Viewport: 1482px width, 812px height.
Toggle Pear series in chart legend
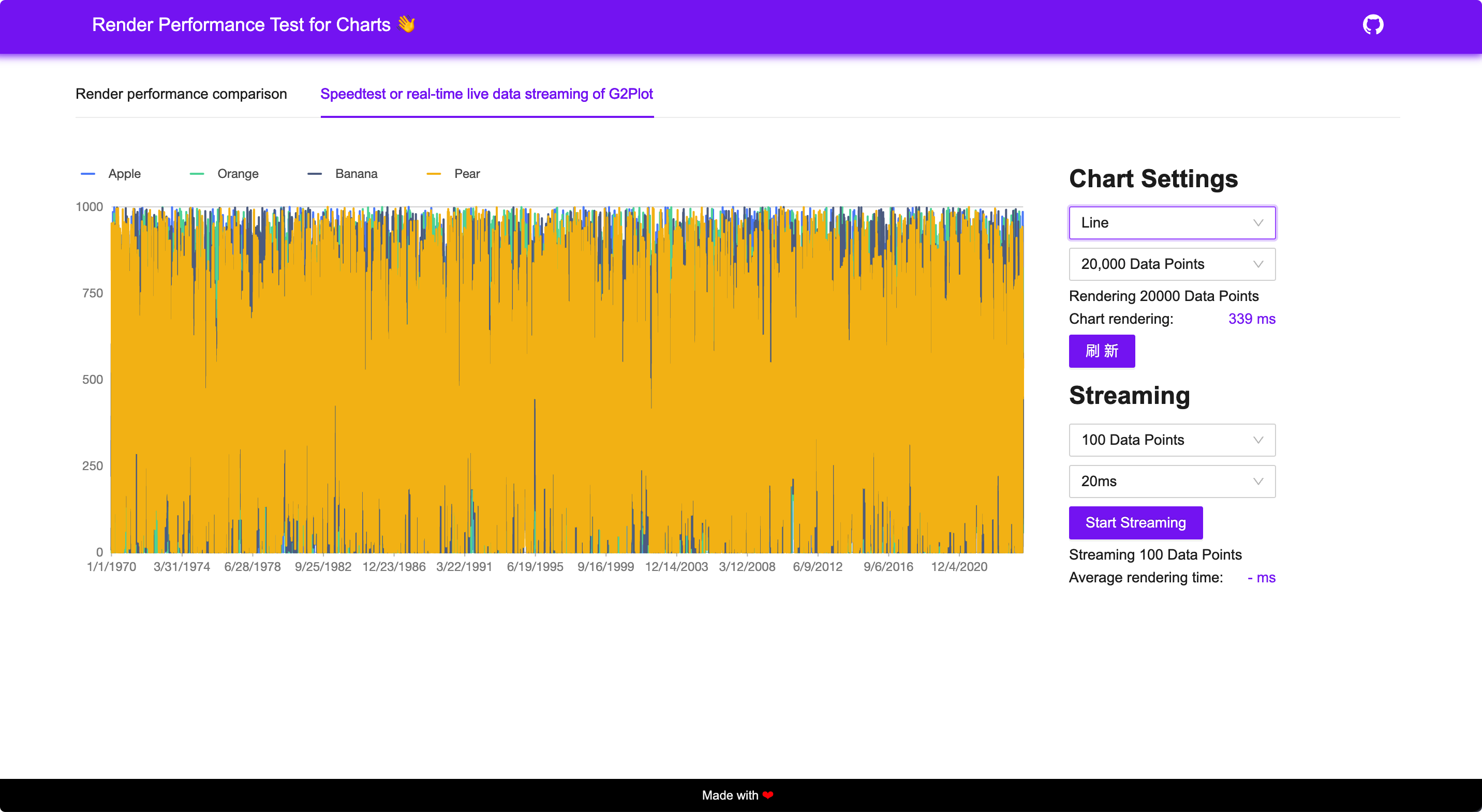click(467, 174)
